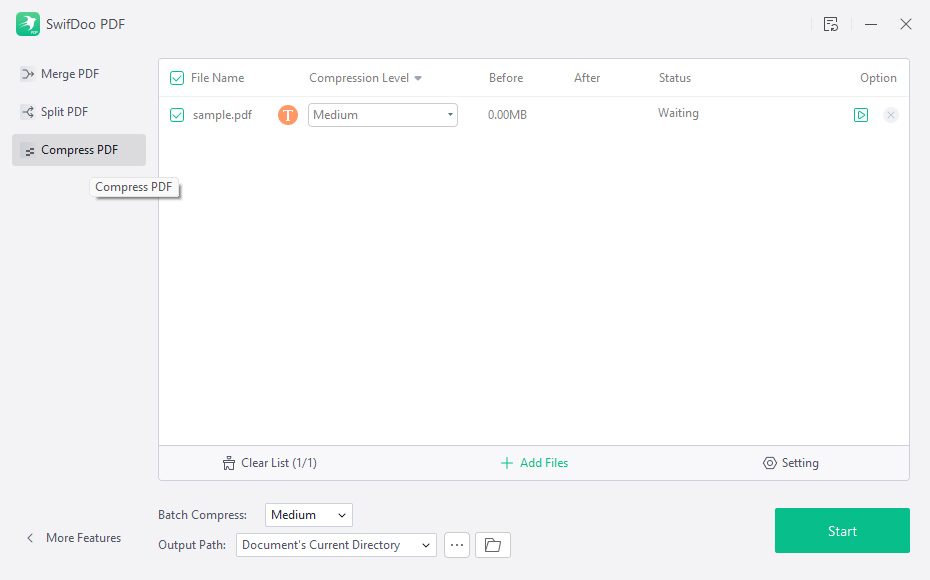The image size is (930, 580).
Task: Click the SwifDoo PDF title text
Action: [x=85, y=24]
